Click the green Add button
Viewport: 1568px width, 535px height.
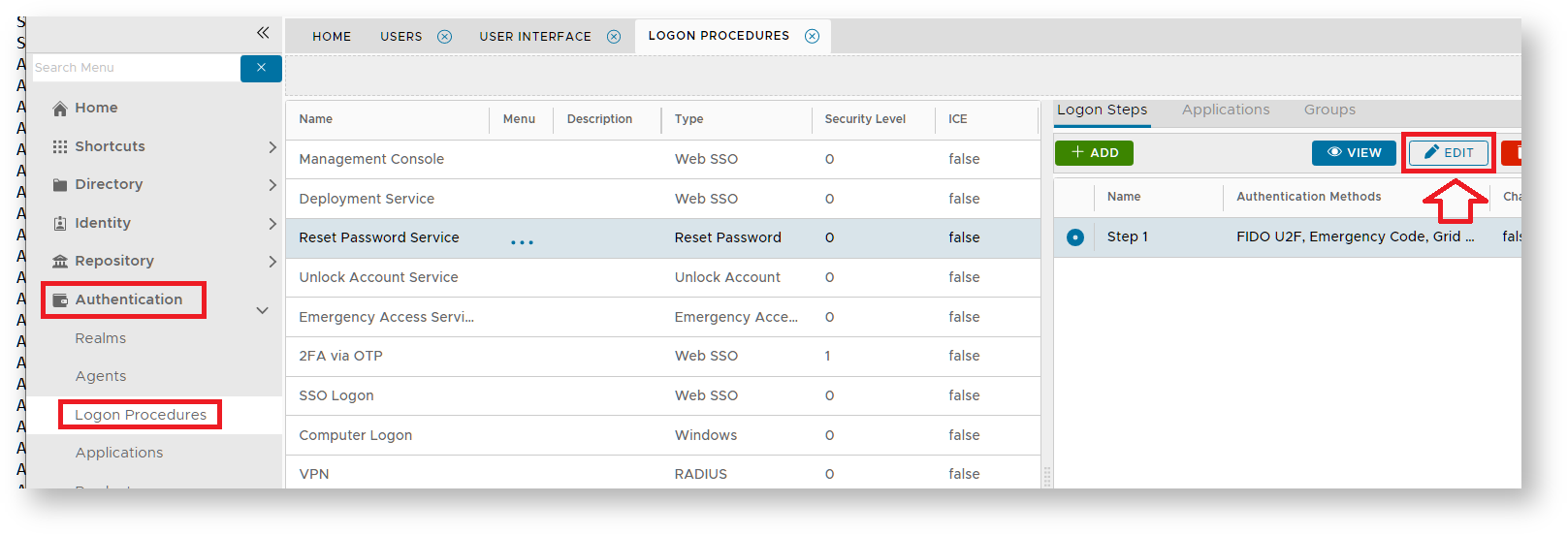tap(1094, 153)
